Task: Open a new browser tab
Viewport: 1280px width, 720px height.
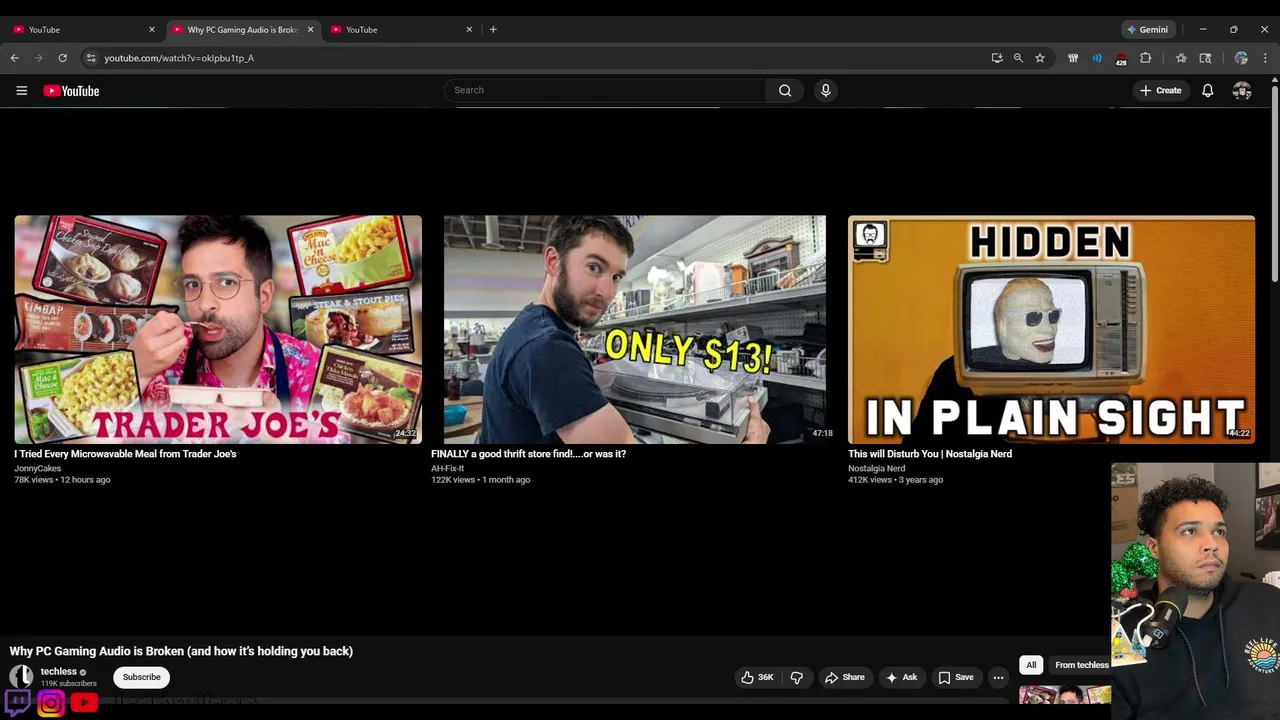Action: [493, 30]
